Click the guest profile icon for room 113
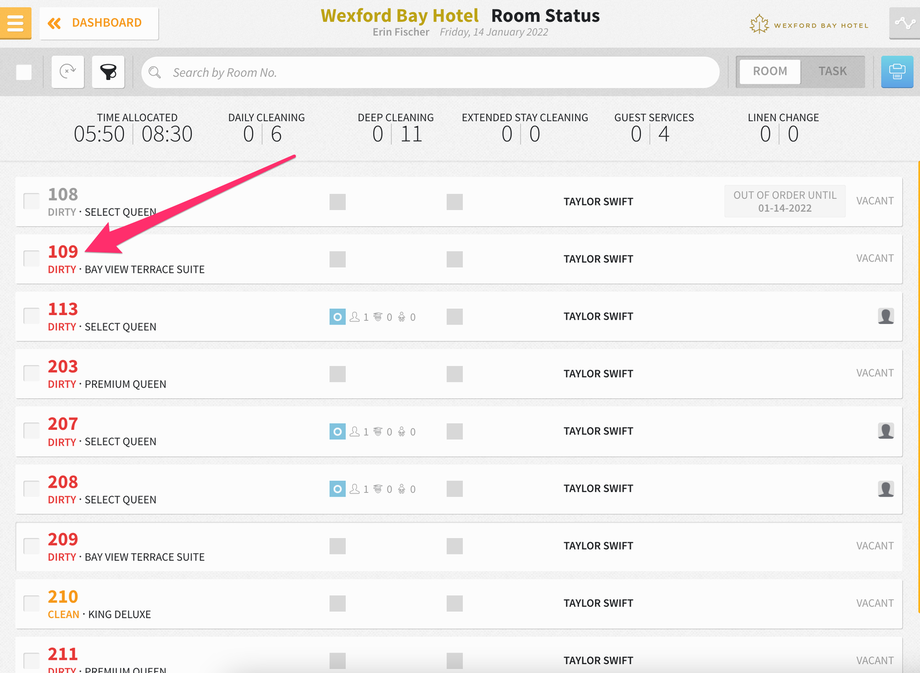The width and height of the screenshot is (920, 673). click(x=886, y=316)
